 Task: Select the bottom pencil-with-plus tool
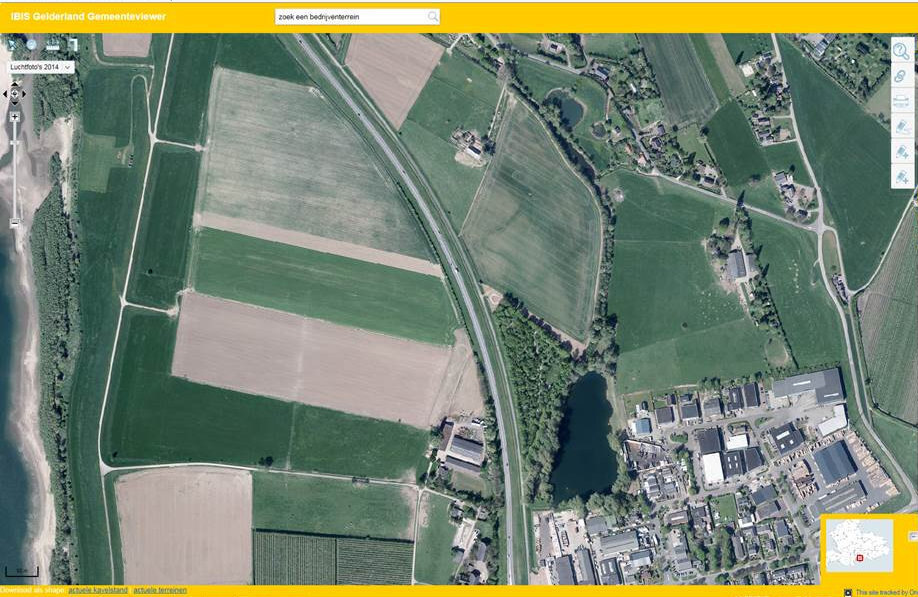[901, 177]
